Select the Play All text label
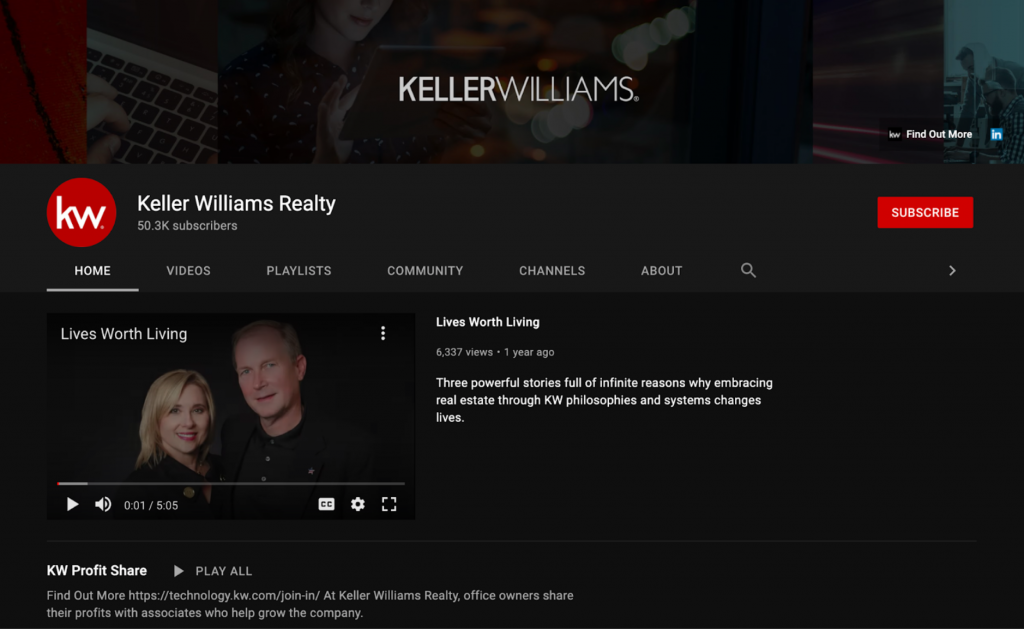 click(224, 571)
